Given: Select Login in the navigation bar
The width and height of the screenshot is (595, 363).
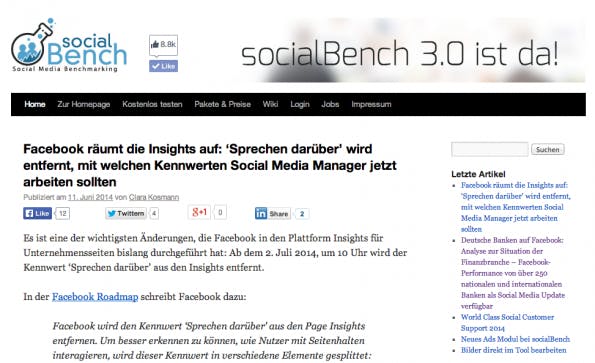Looking at the screenshot, I should (300, 104).
